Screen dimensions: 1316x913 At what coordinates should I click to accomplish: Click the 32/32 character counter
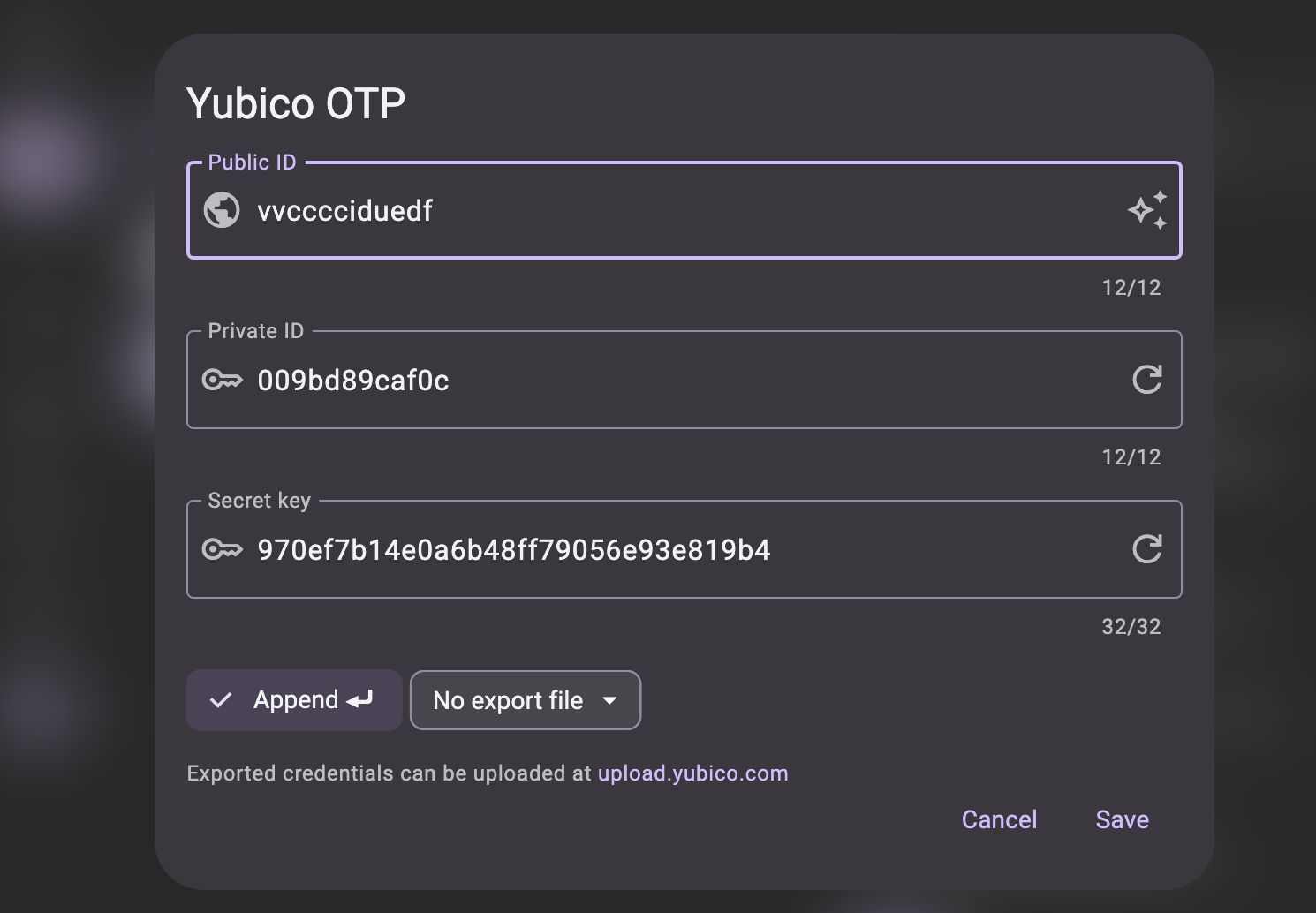click(1131, 626)
